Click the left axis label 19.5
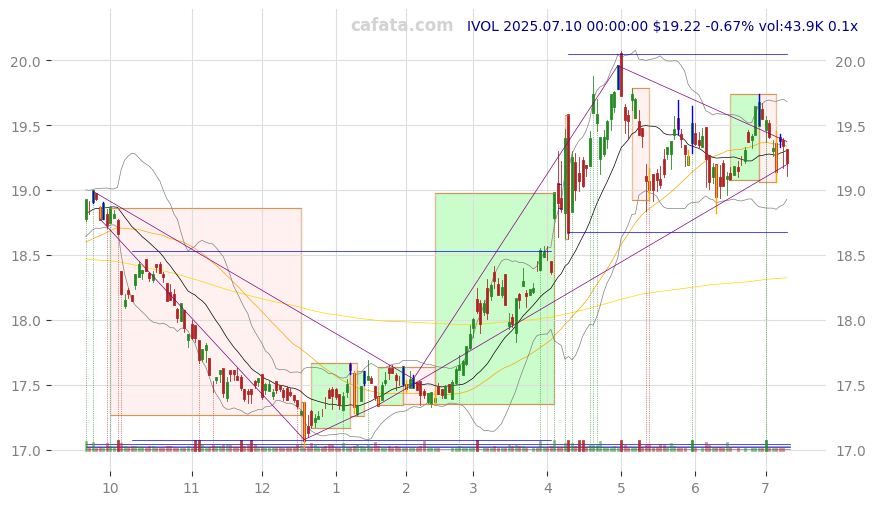The image size is (876, 505). (25, 127)
